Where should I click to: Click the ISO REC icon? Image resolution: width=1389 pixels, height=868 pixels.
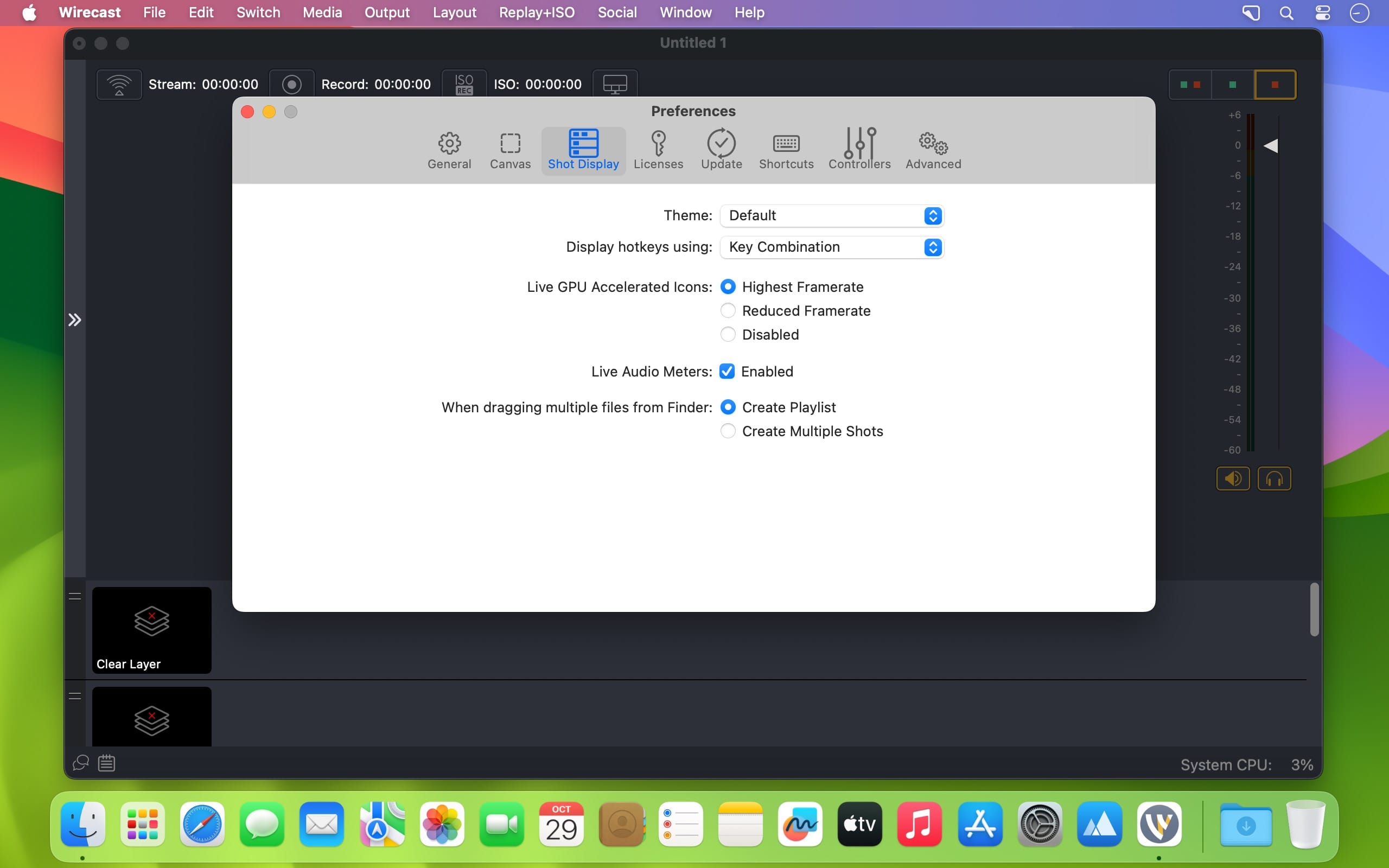pos(464,85)
